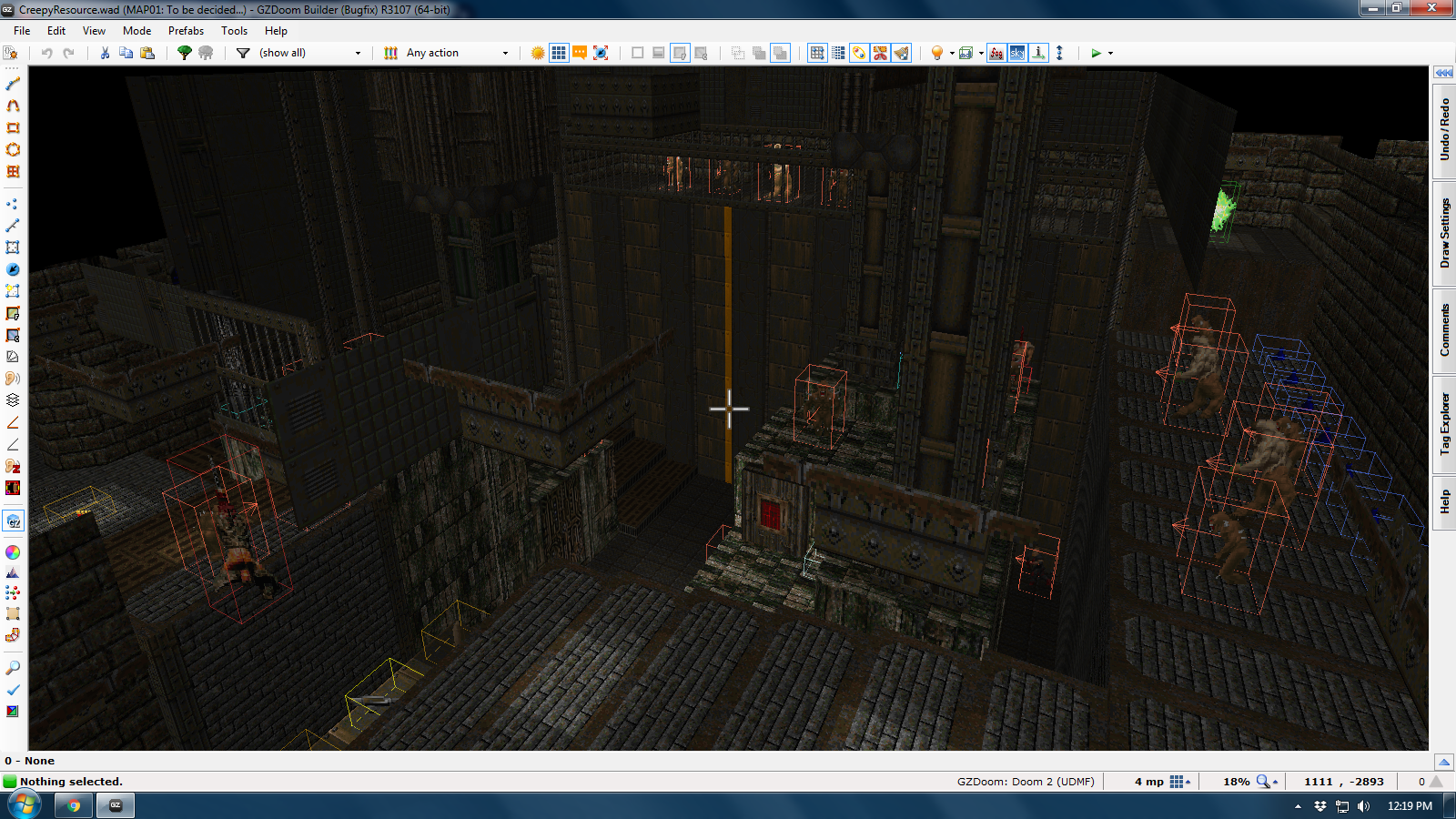Select the Draw Rectangle tool in the left toolbar
The width and height of the screenshot is (1456, 819).
point(13,127)
